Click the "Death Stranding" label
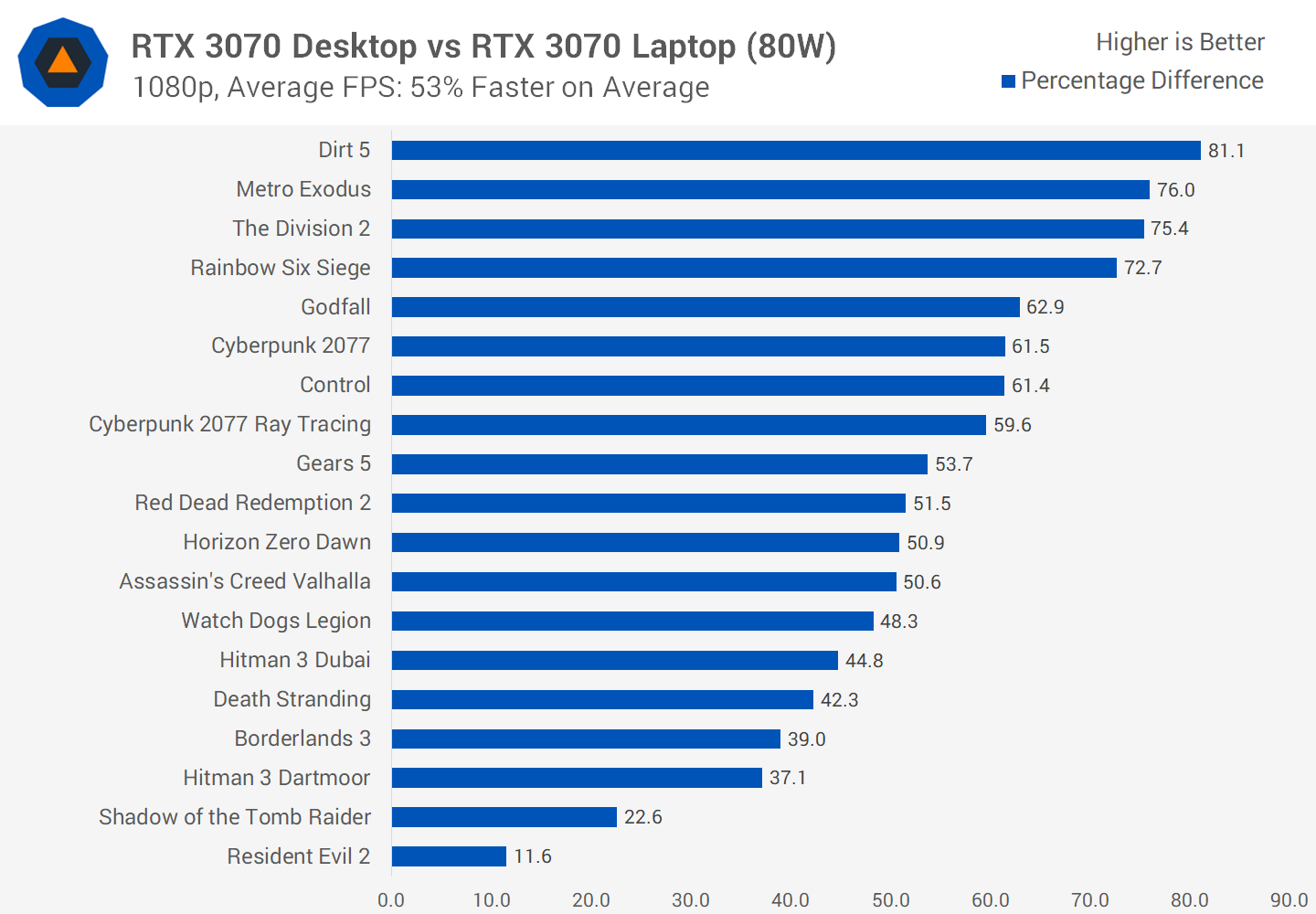 [x=292, y=699]
